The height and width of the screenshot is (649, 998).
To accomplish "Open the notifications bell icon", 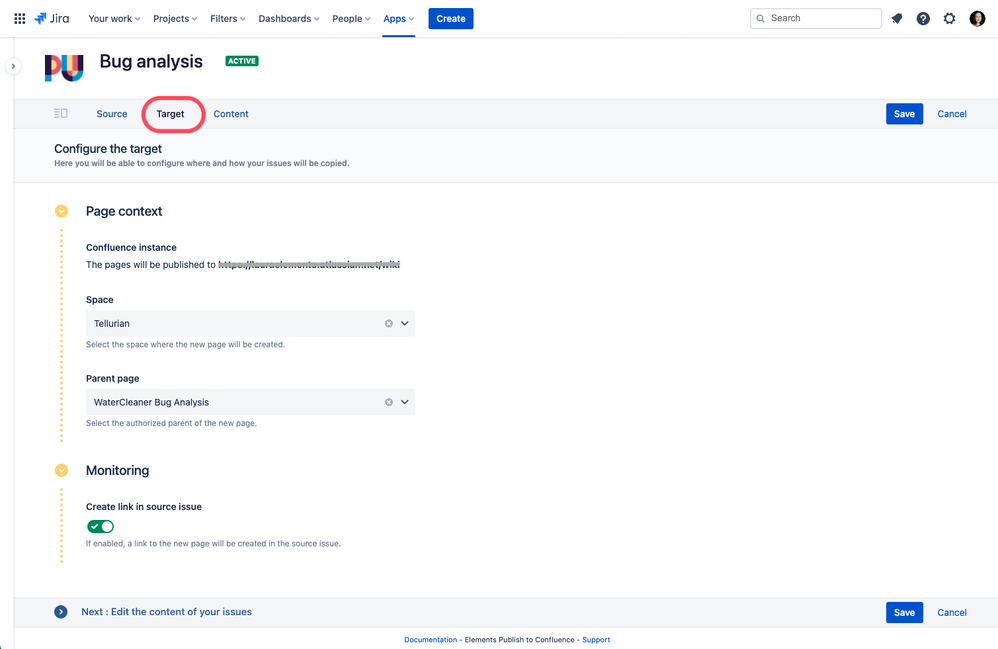I will [896, 18].
